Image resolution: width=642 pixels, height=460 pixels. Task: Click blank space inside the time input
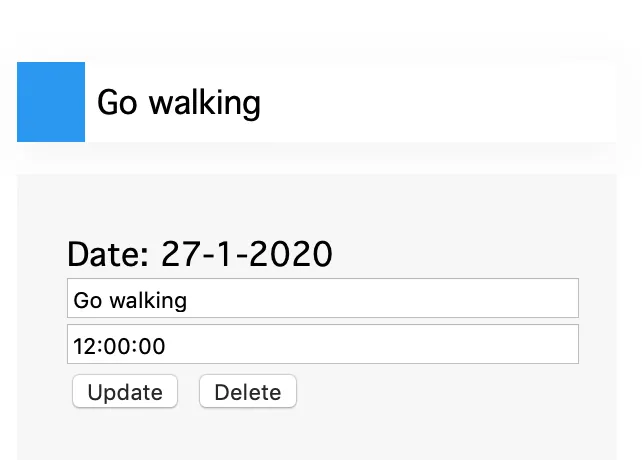(400, 345)
